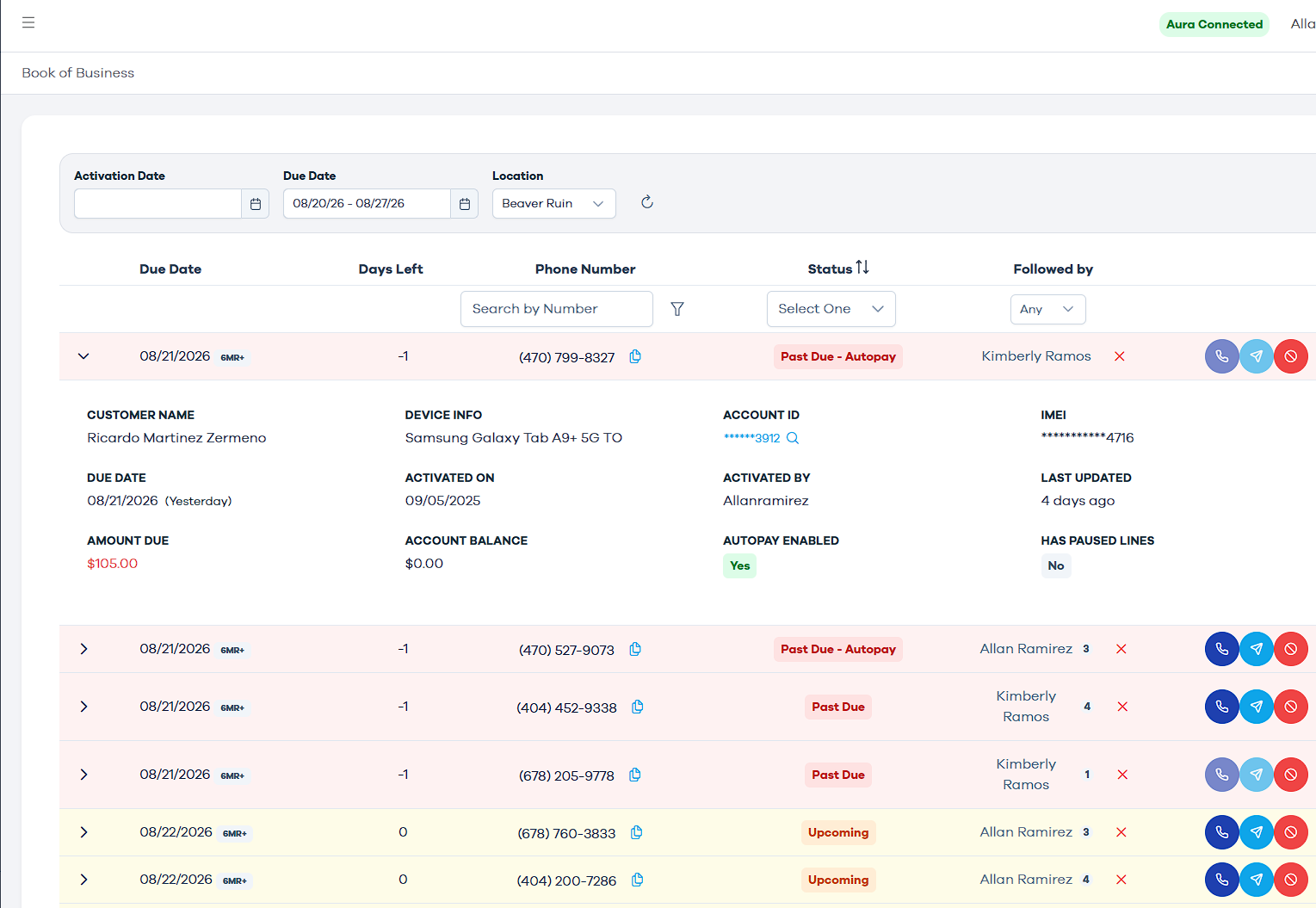Remove follower from (678) 760-3833 row

click(1121, 832)
